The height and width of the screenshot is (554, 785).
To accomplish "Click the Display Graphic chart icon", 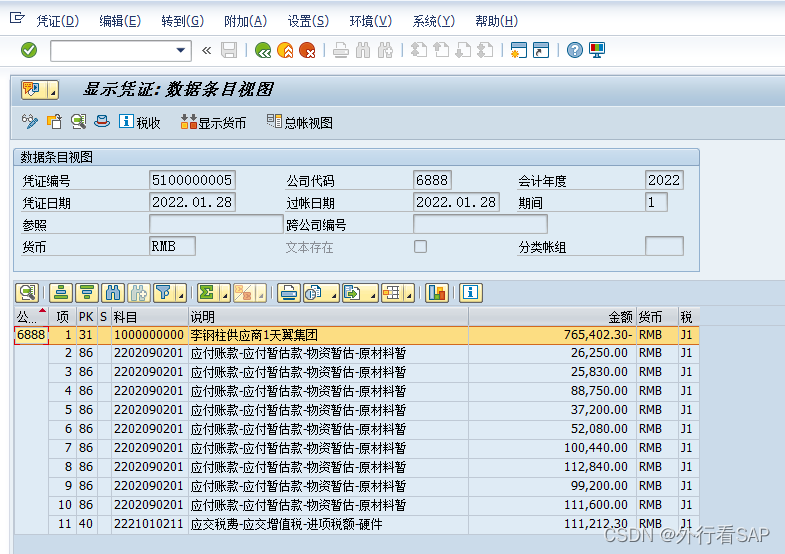I will click(437, 293).
